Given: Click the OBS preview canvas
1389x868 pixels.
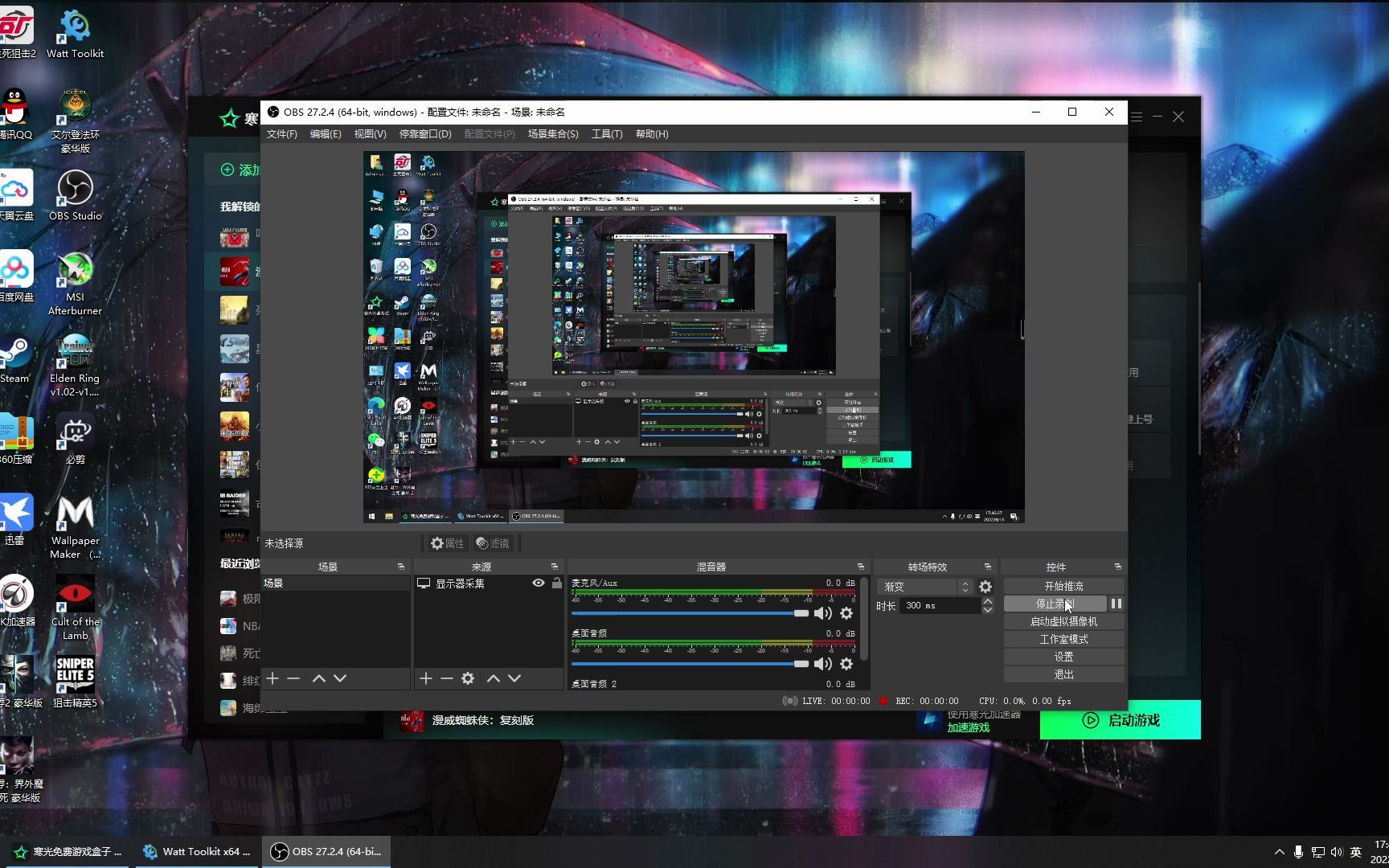Looking at the screenshot, I should tap(694, 337).
